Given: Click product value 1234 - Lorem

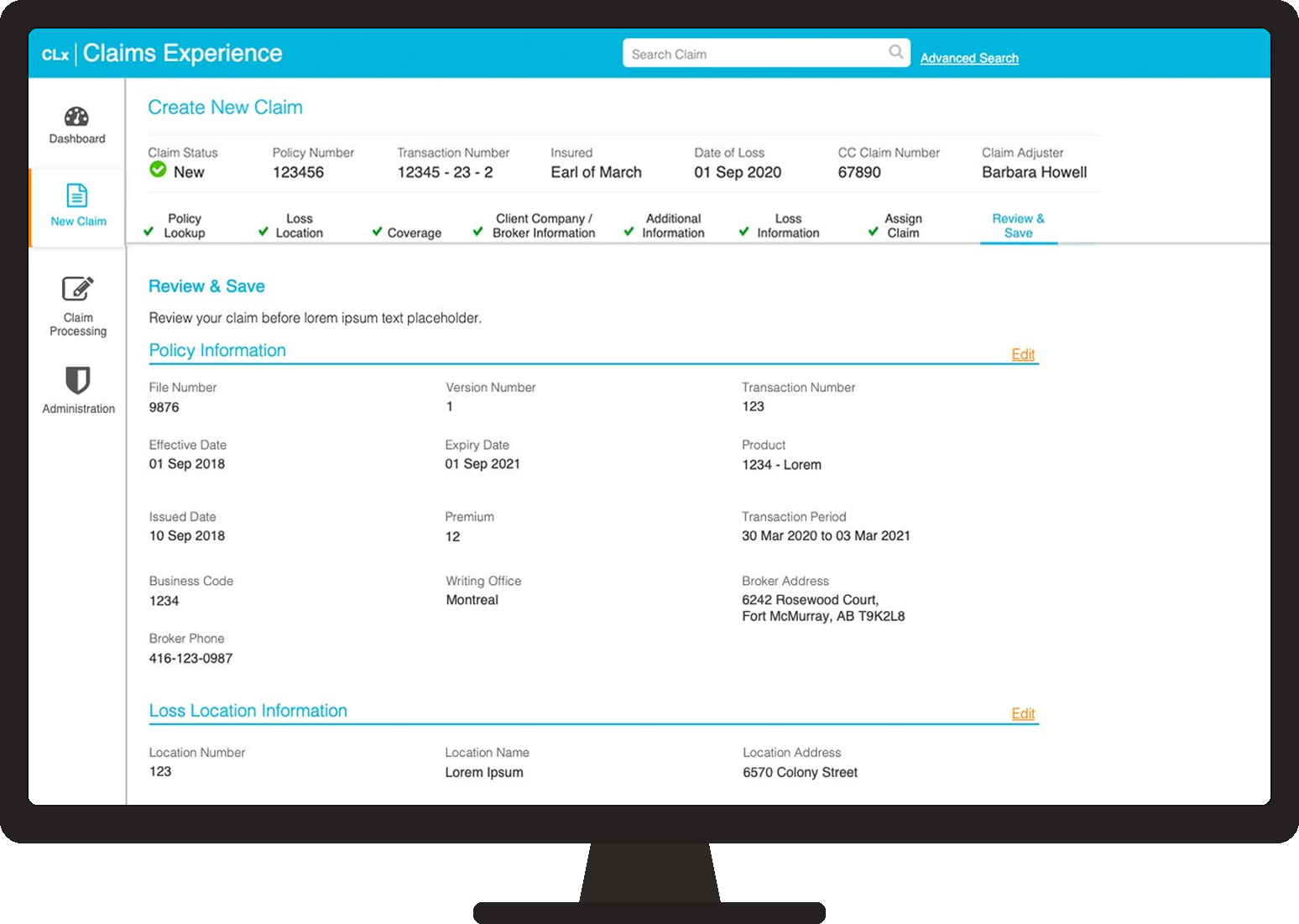Looking at the screenshot, I should 781,465.
